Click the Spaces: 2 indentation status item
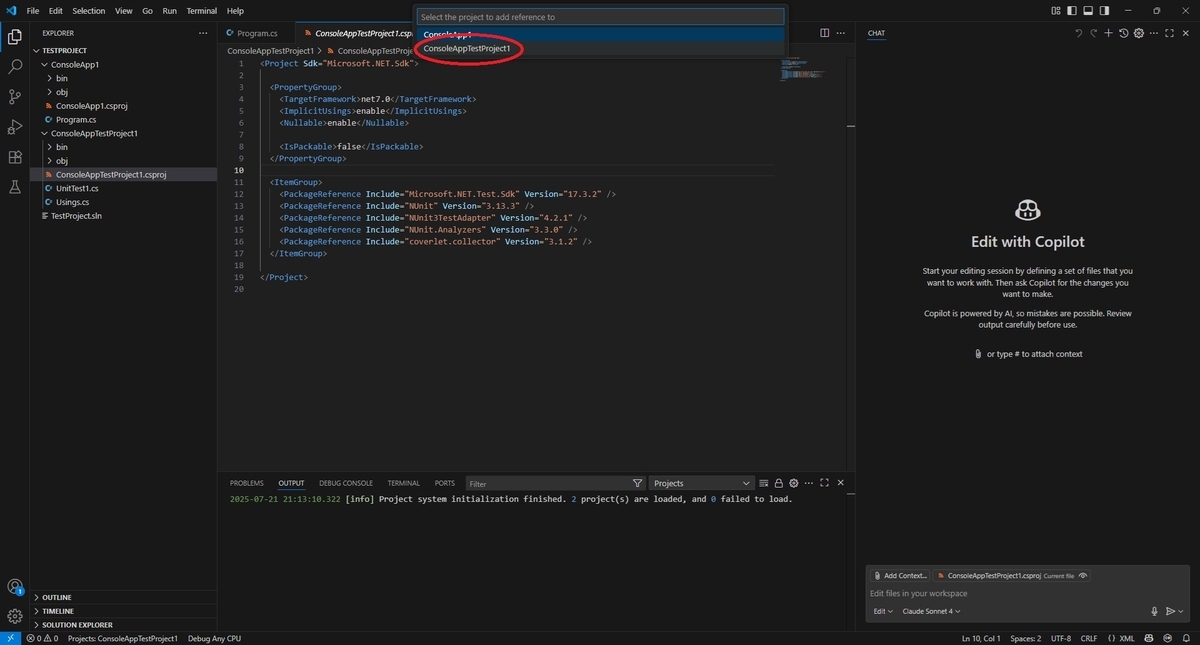This screenshot has height=645, width=1200. 1026,638
